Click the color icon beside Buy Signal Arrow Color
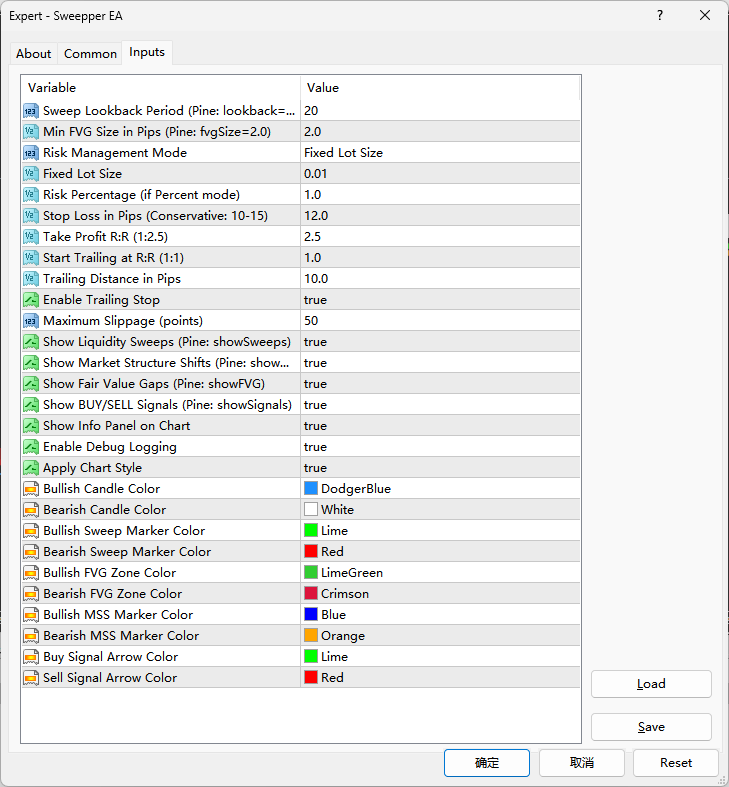729x787 pixels. (31, 657)
